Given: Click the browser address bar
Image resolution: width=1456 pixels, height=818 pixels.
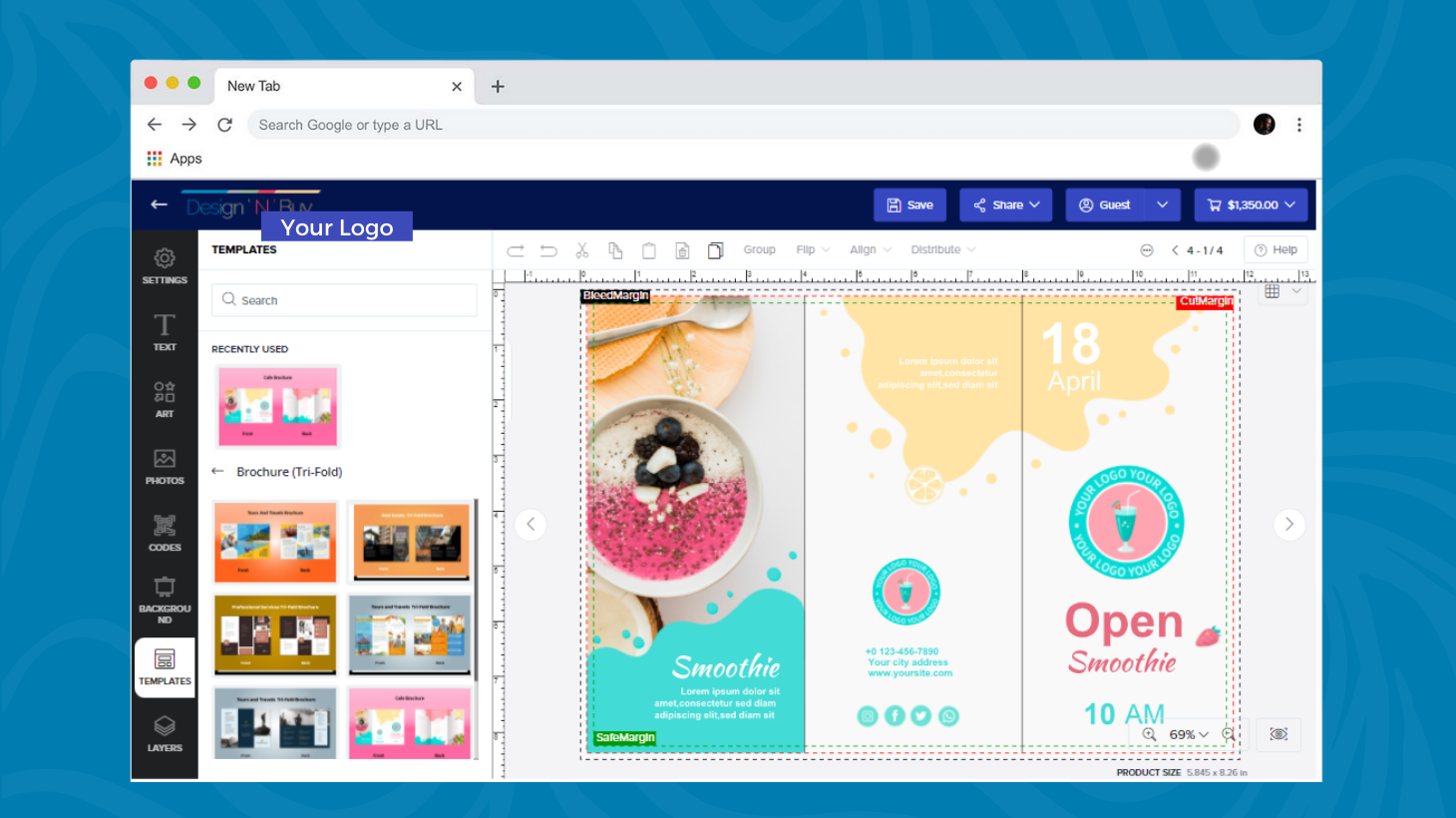Looking at the screenshot, I should click(x=743, y=125).
